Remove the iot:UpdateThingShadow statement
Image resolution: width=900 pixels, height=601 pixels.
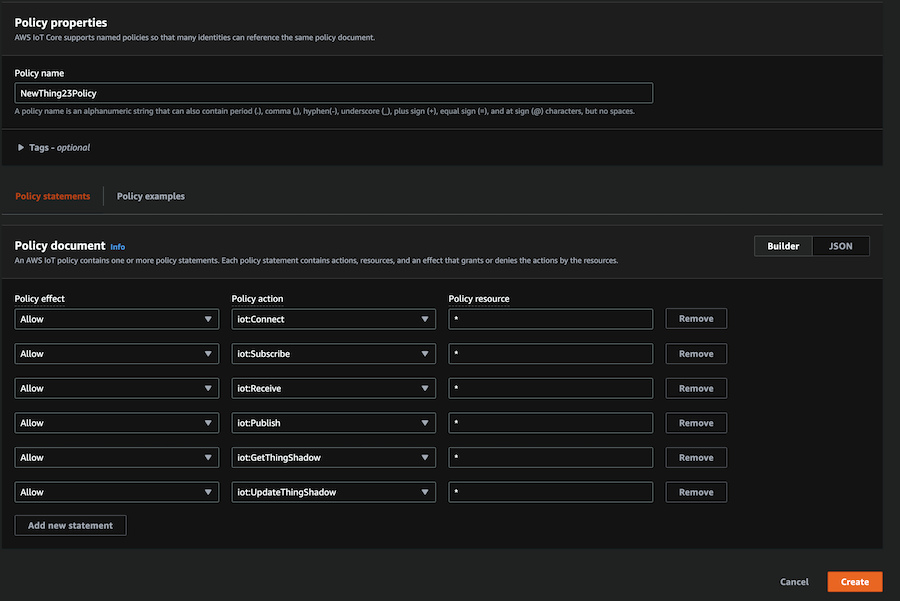tap(696, 492)
